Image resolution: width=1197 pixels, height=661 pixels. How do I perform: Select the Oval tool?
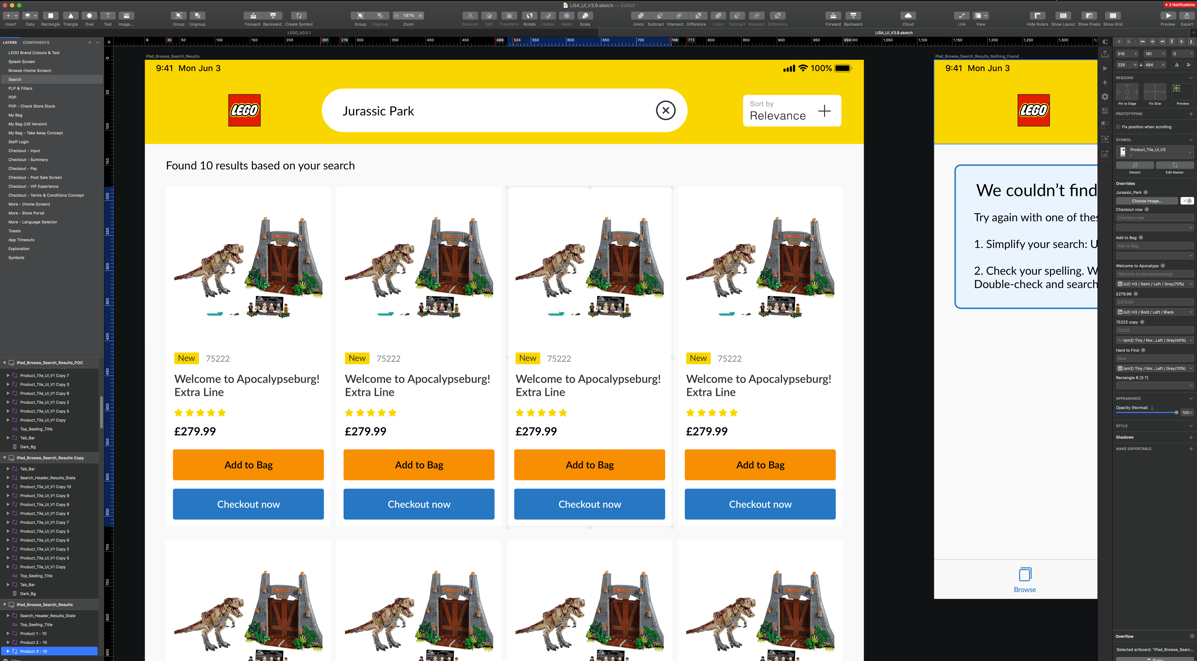tap(89, 16)
